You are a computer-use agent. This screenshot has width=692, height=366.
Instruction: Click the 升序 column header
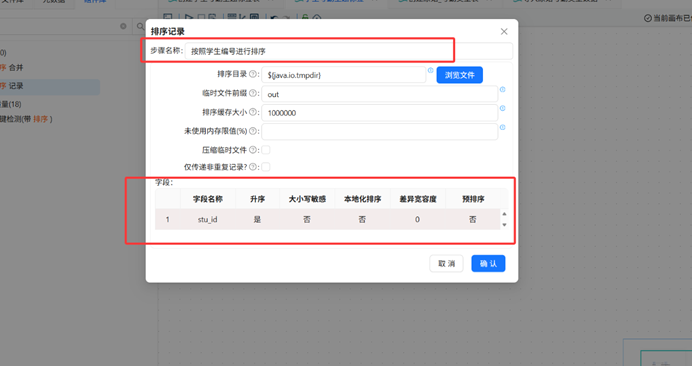pos(257,199)
